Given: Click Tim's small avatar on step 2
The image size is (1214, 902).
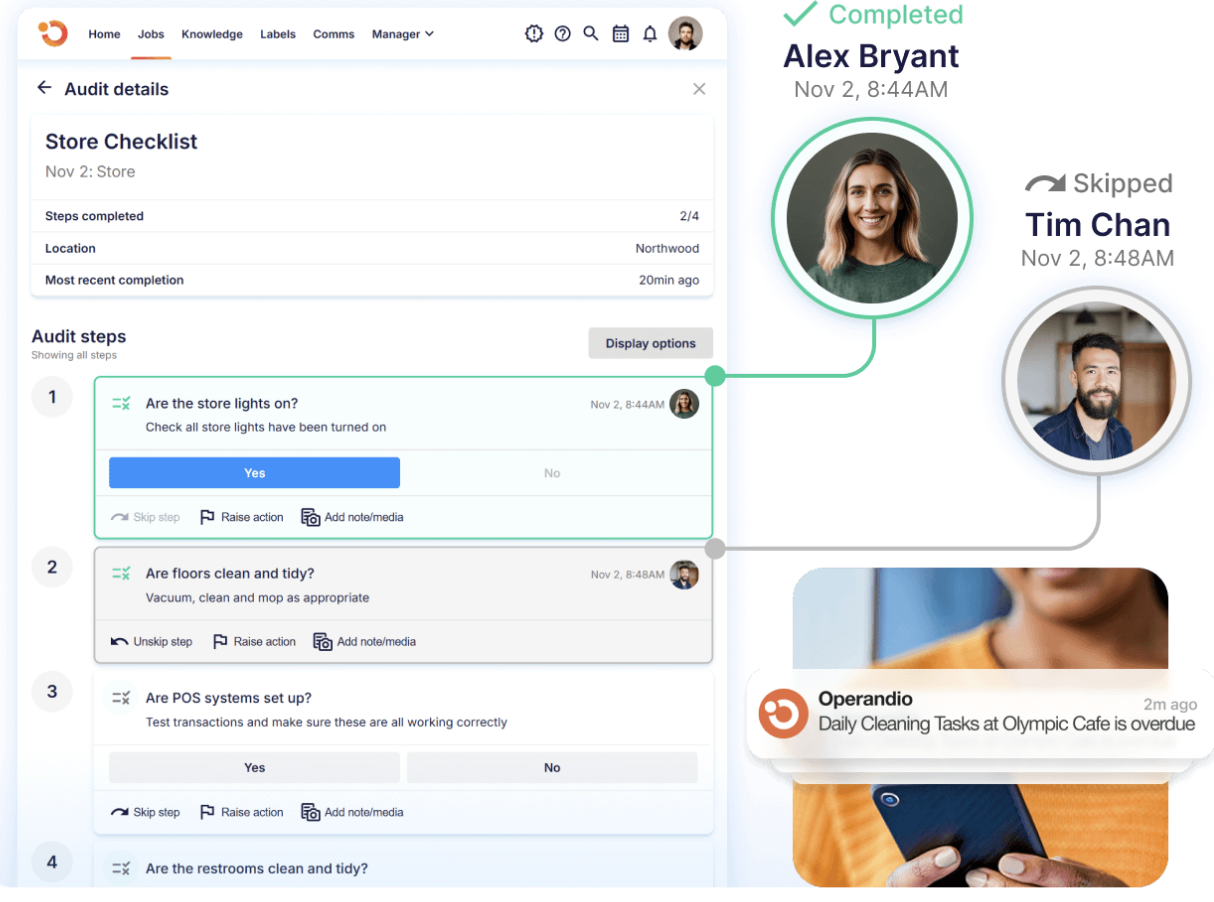Looking at the screenshot, I should (x=684, y=574).
